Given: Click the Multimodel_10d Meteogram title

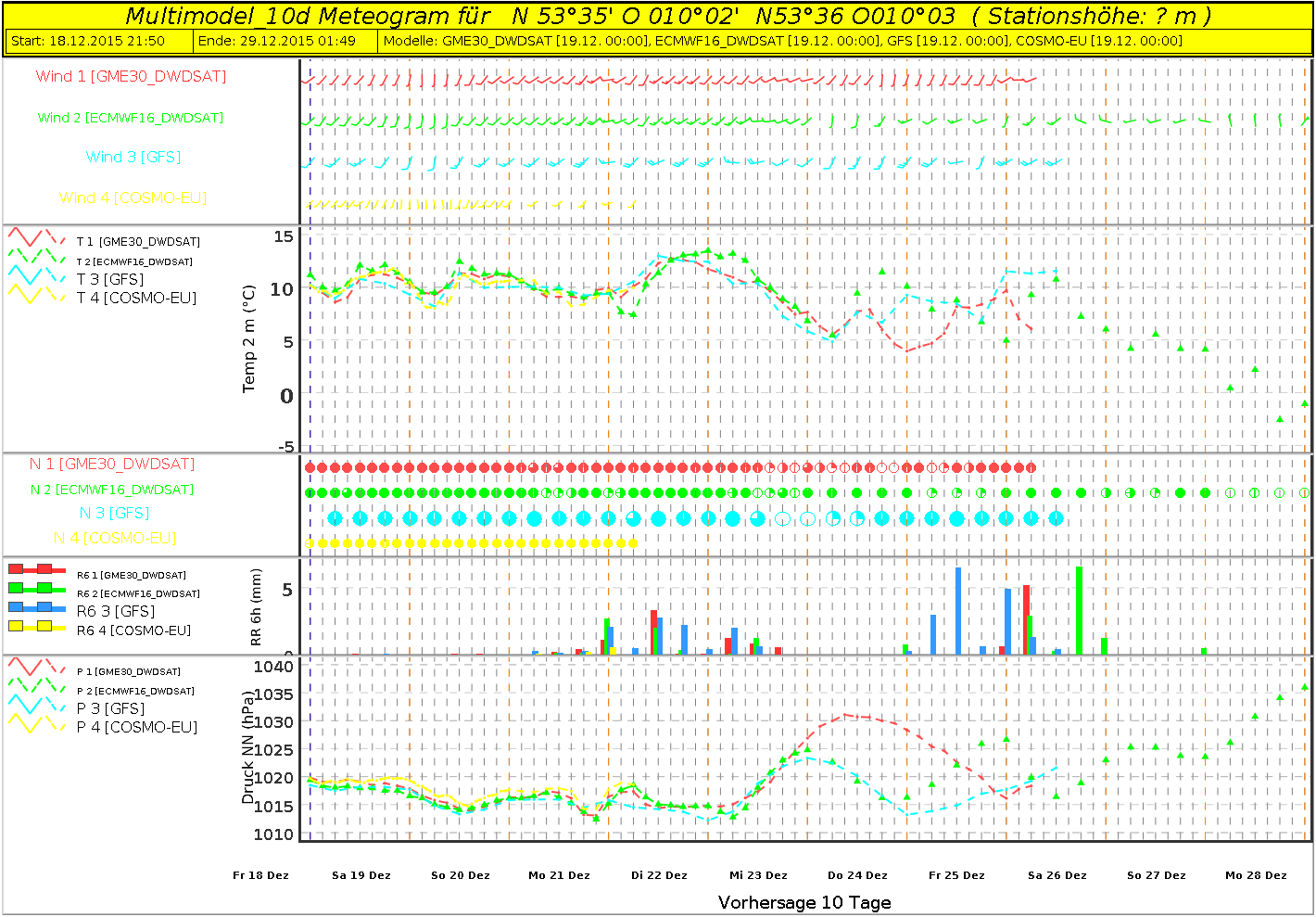Looking at the screenshot, I should (x=307, y=16).
